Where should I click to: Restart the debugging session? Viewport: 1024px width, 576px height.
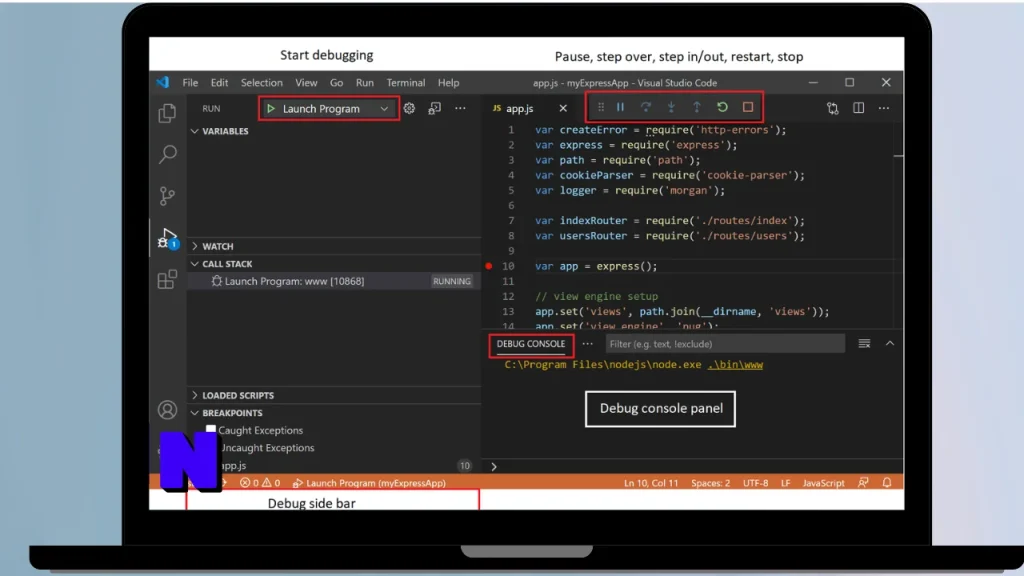tap(722, 107)
